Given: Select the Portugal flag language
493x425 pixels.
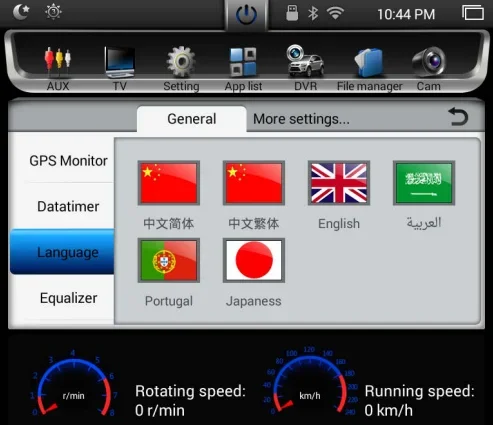Looking at the screenshot, I should (x=169, y=260).
